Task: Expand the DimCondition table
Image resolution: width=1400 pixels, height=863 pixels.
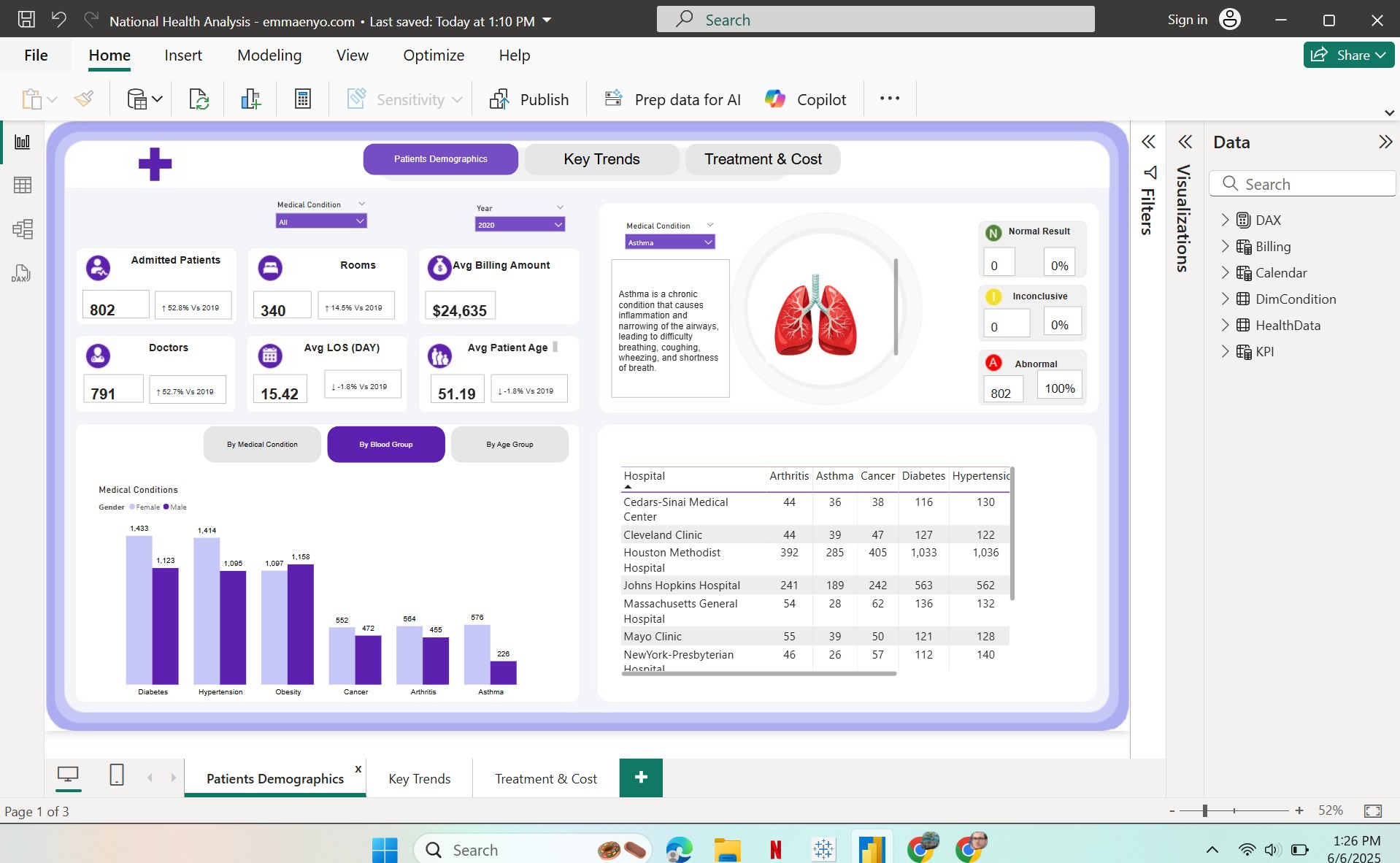Action: [1226, 299]
